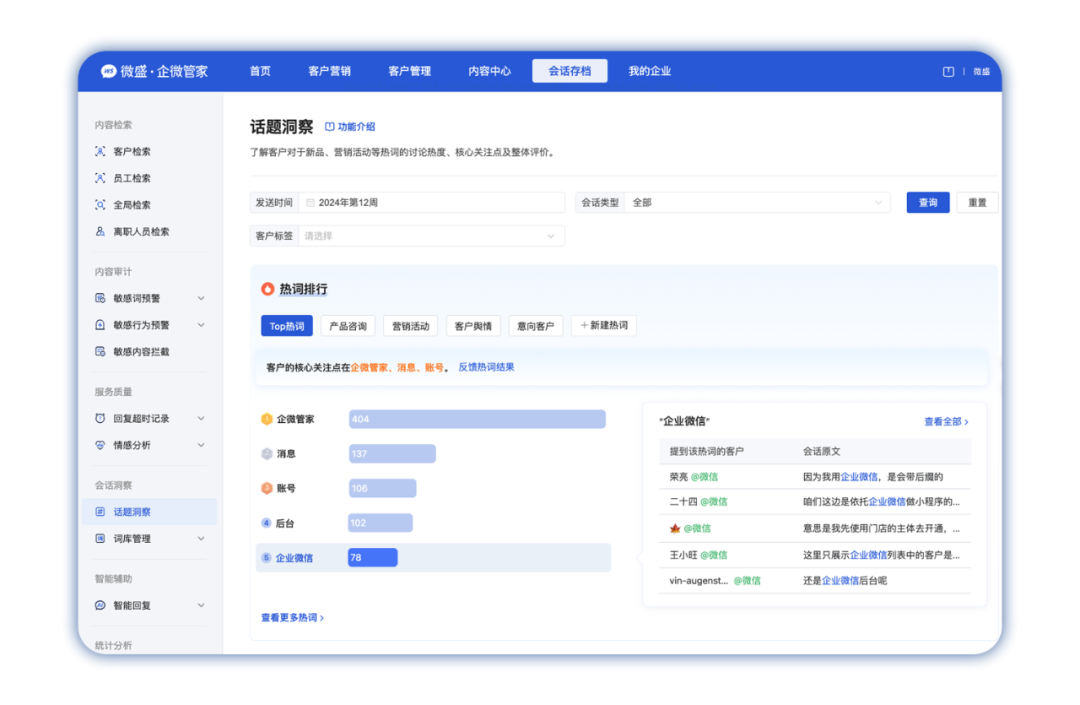1080x705 pixels.
Task: Expand the 智能回复 chevron
Action: point(201,606)
